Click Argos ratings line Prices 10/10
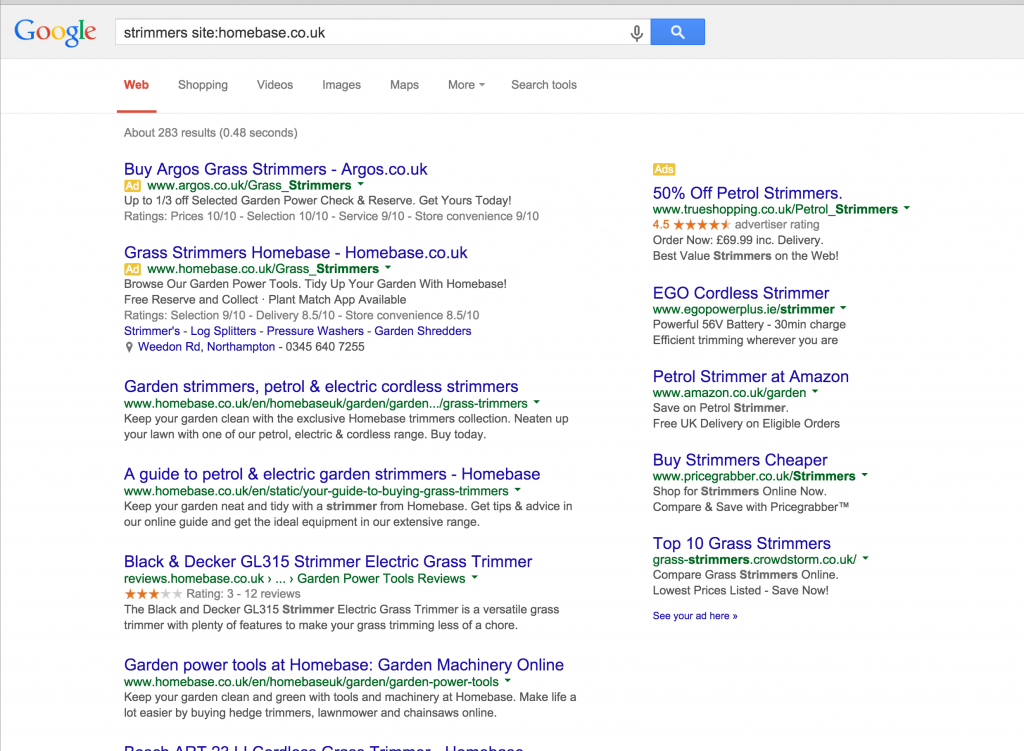The height and width of the screenshot is (751, 1024). 332,216
